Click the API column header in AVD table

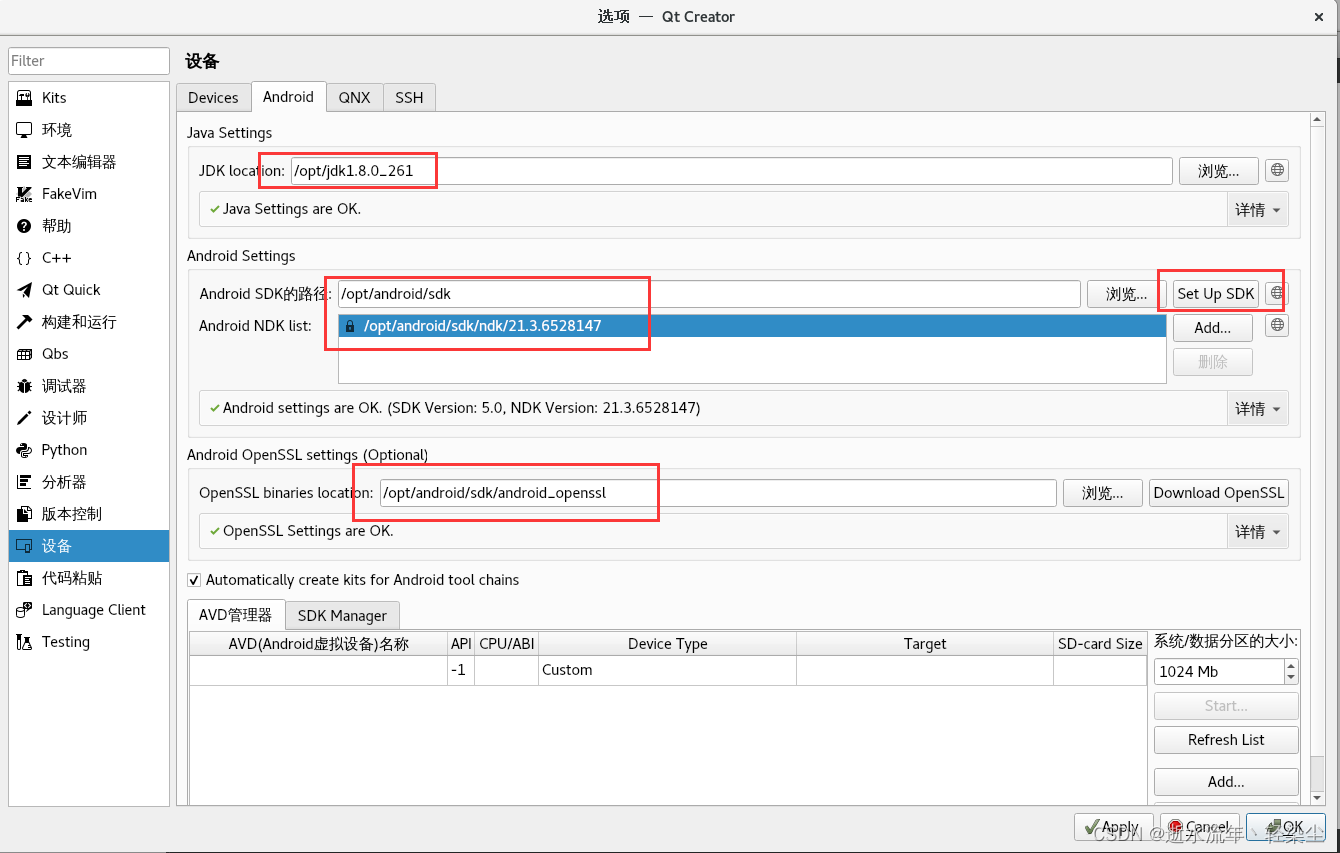pos(461,644)
